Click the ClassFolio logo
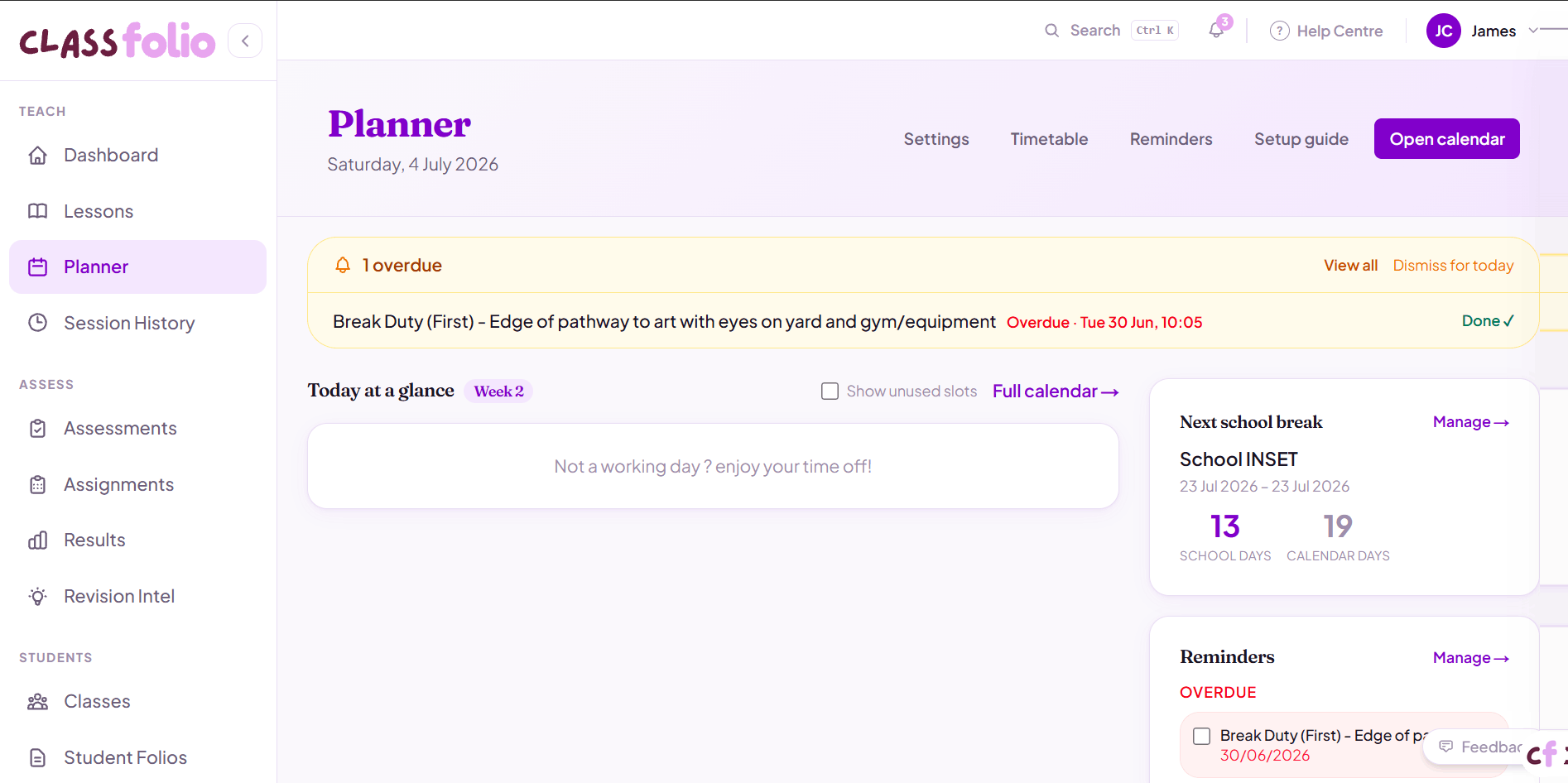This screenshot has width=1568, height=783. (x=117, y=41)
